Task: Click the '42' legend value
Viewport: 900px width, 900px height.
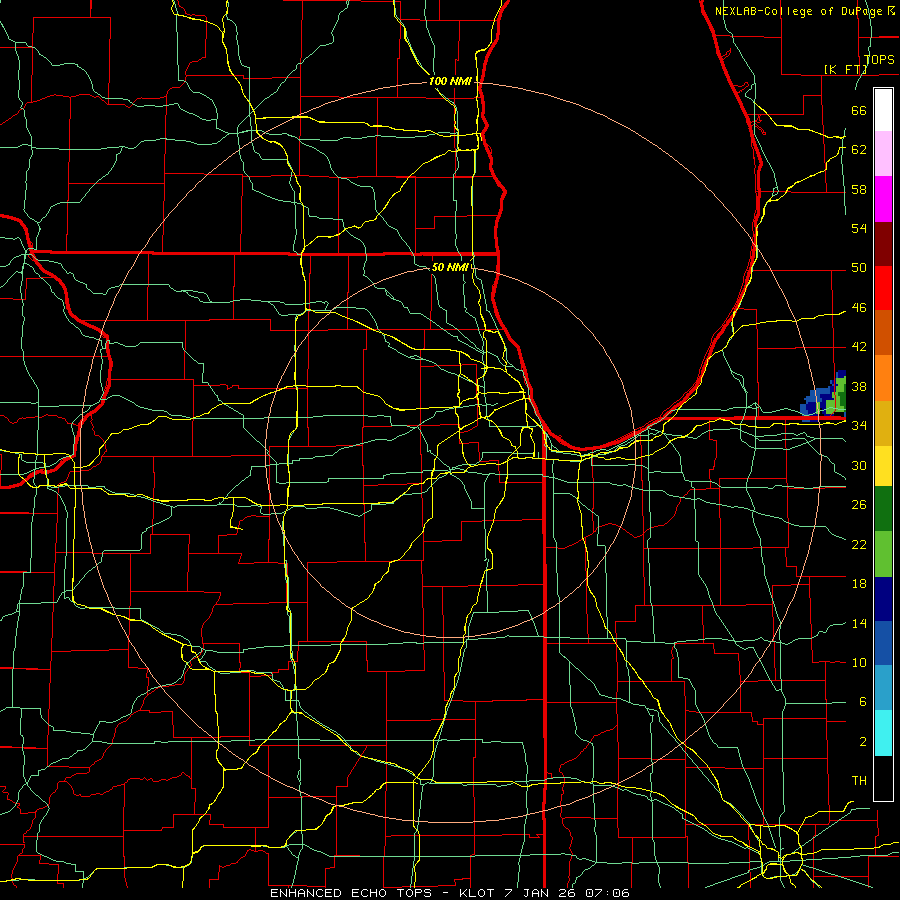Action: [x=859, y=346]
